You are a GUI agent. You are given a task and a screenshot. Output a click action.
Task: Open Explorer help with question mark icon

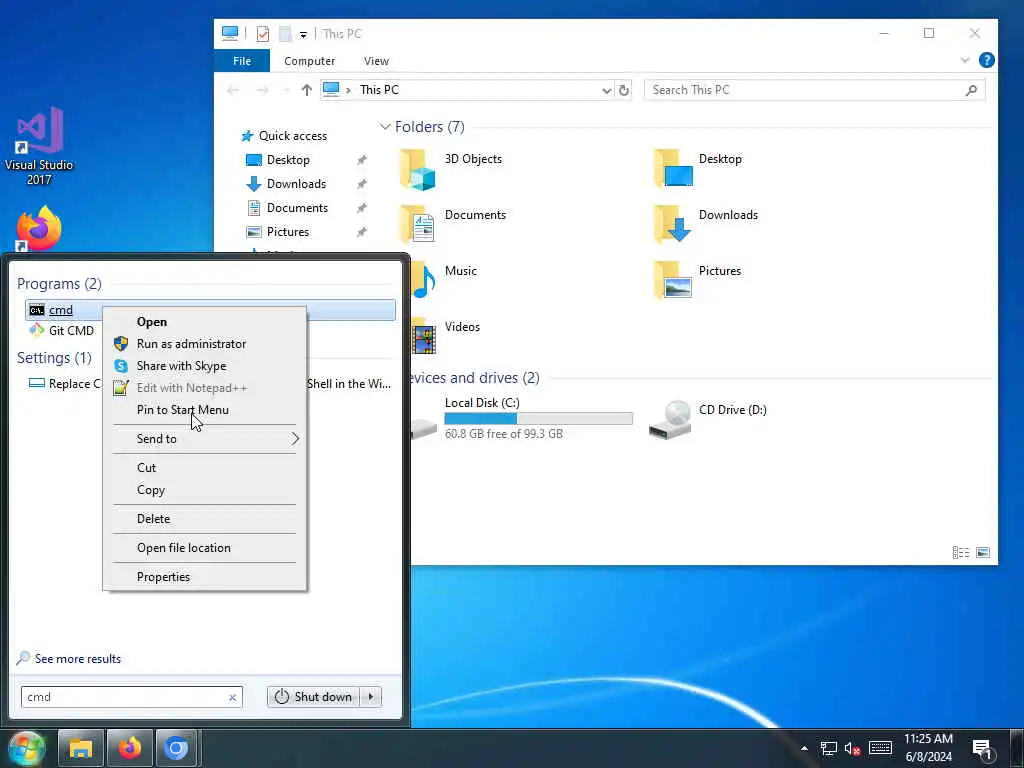point(987,60)
